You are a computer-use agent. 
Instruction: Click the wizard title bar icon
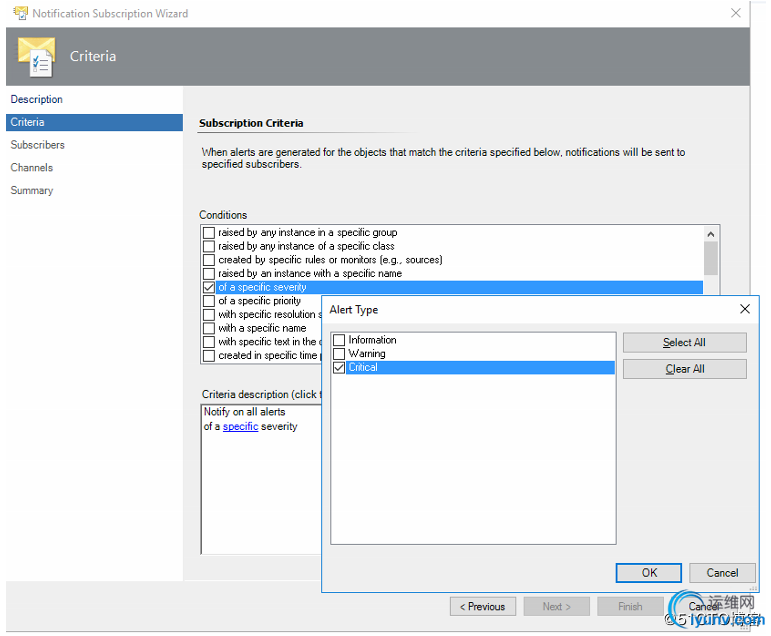coord(21,13)
